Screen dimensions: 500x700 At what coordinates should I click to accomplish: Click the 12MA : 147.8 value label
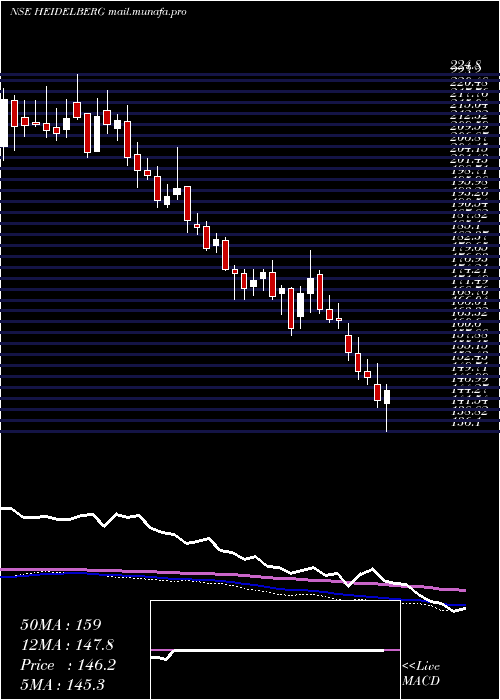coord(67,645)
